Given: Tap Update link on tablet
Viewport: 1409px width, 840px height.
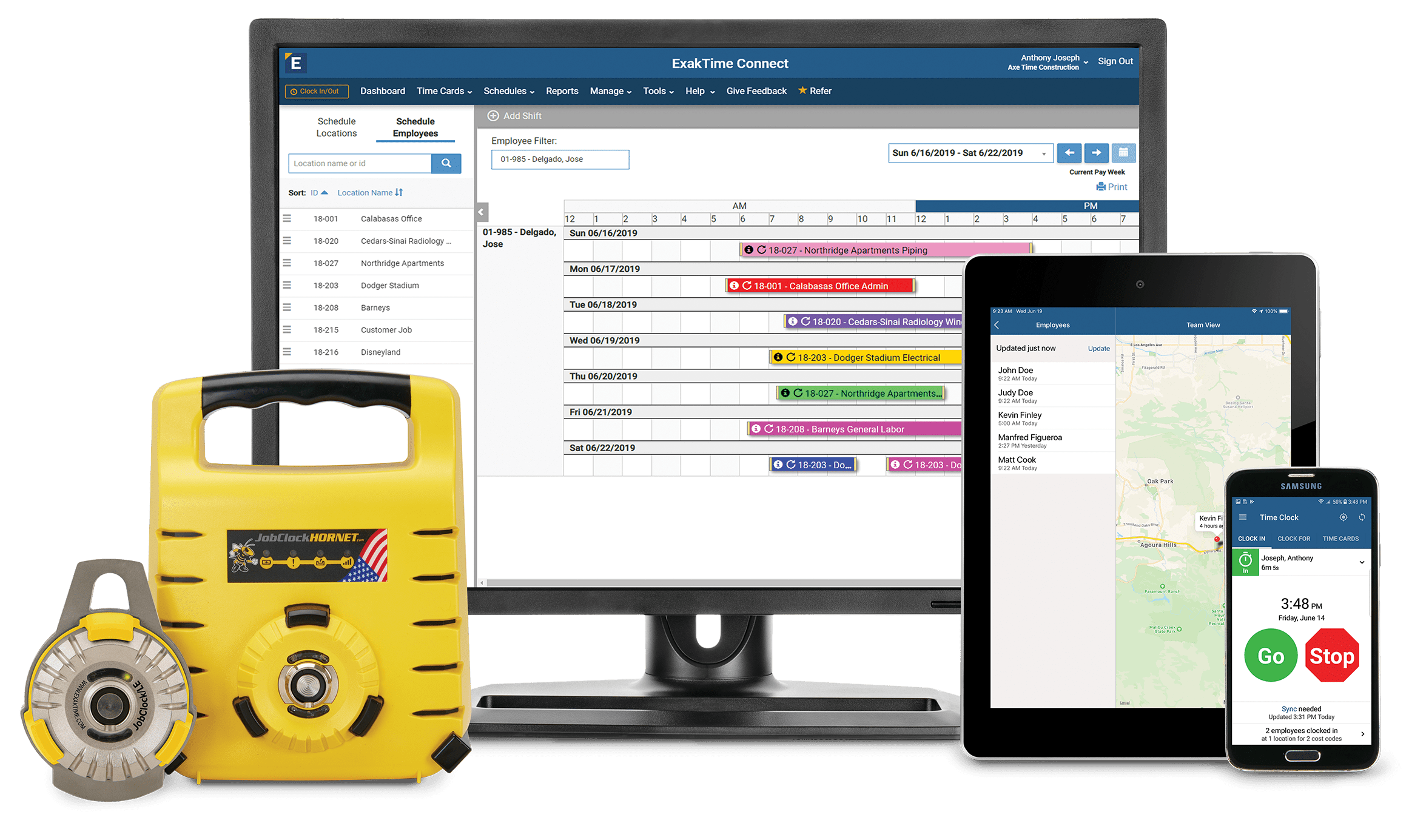Looking at the screenshot, I should (x=1098, y=349).
